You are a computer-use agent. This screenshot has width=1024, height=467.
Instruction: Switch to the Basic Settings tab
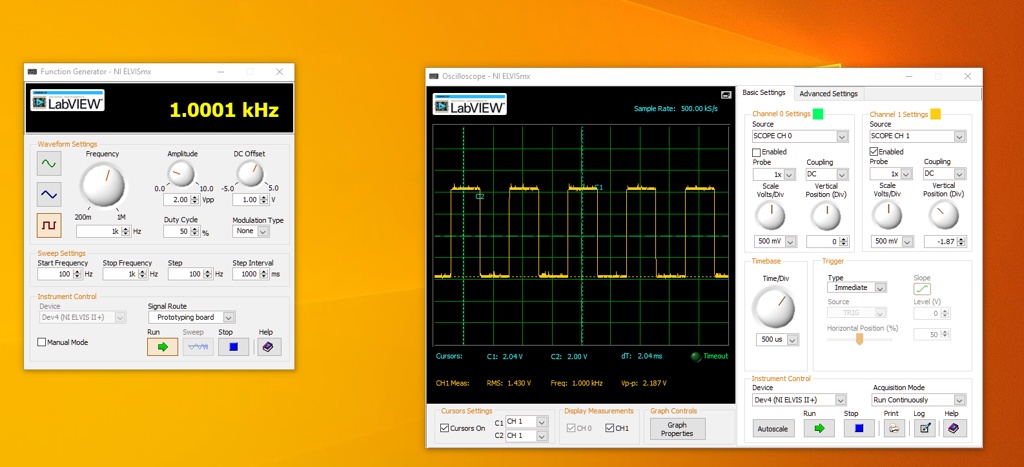tap(764, 93)
